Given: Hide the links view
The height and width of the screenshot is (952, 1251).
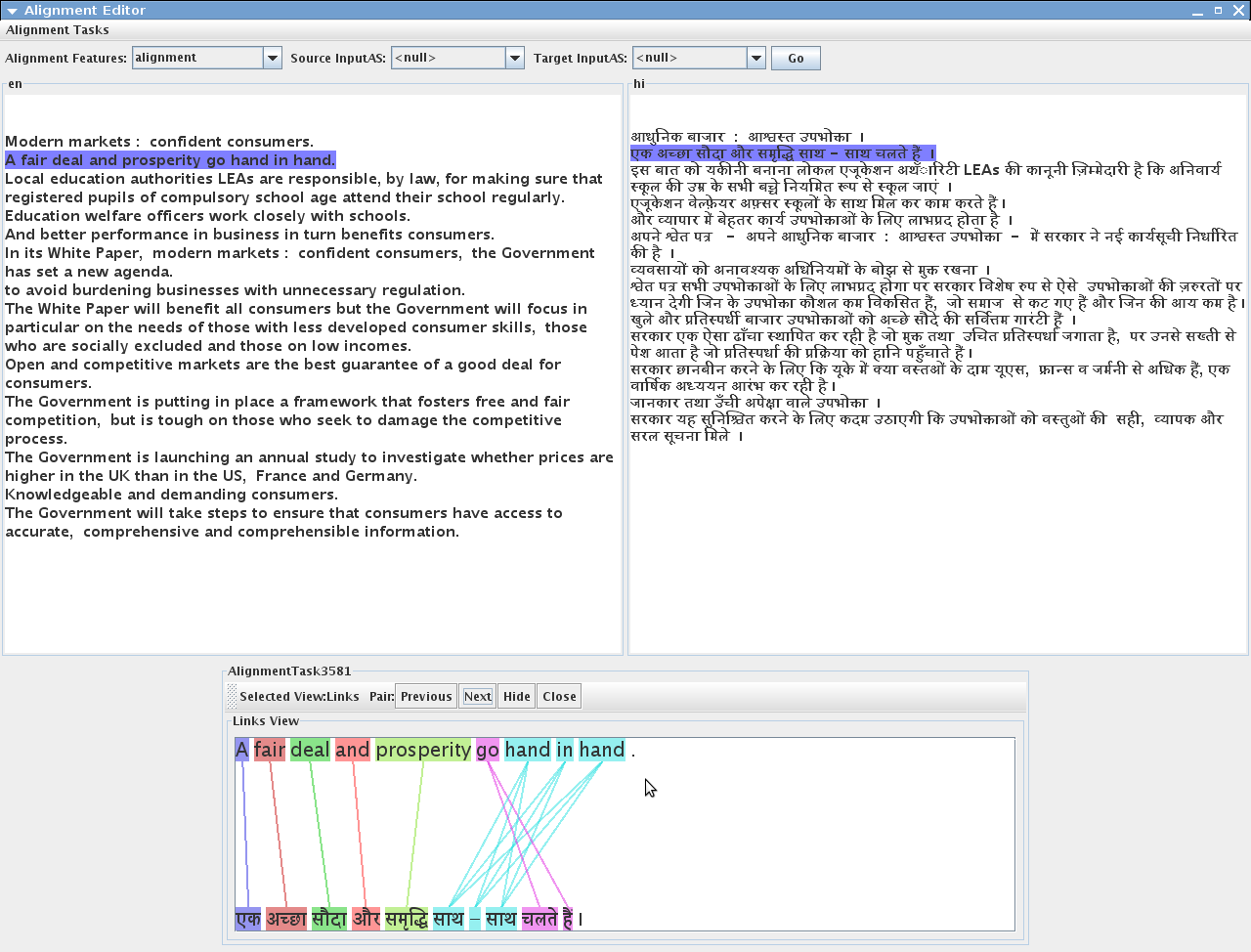Looking at the screenshot, I should pos(516,697).
